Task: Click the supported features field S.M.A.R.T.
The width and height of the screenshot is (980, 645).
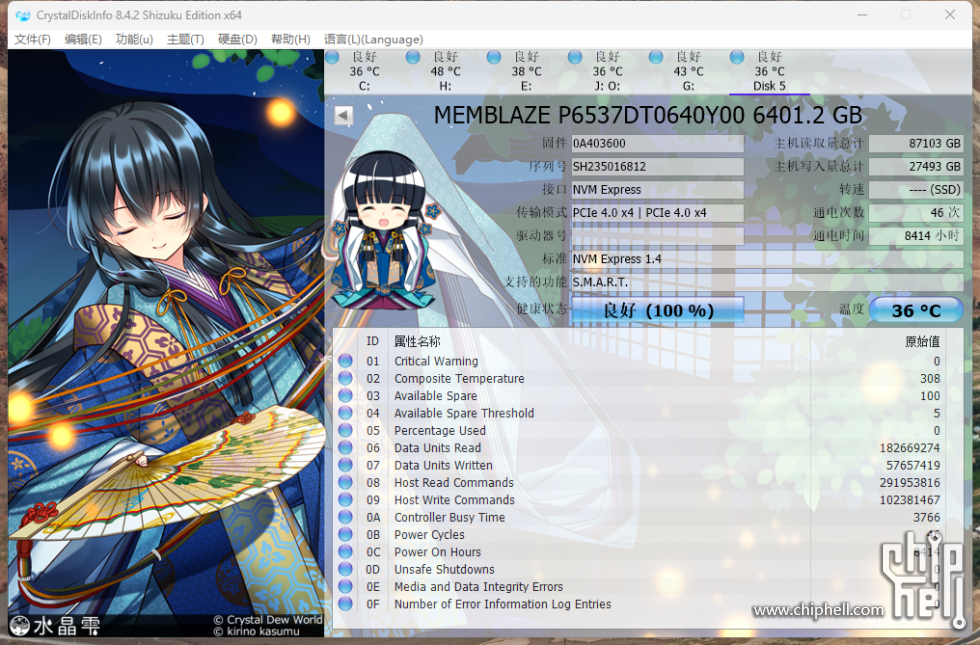Action: (x=768, y=282)
